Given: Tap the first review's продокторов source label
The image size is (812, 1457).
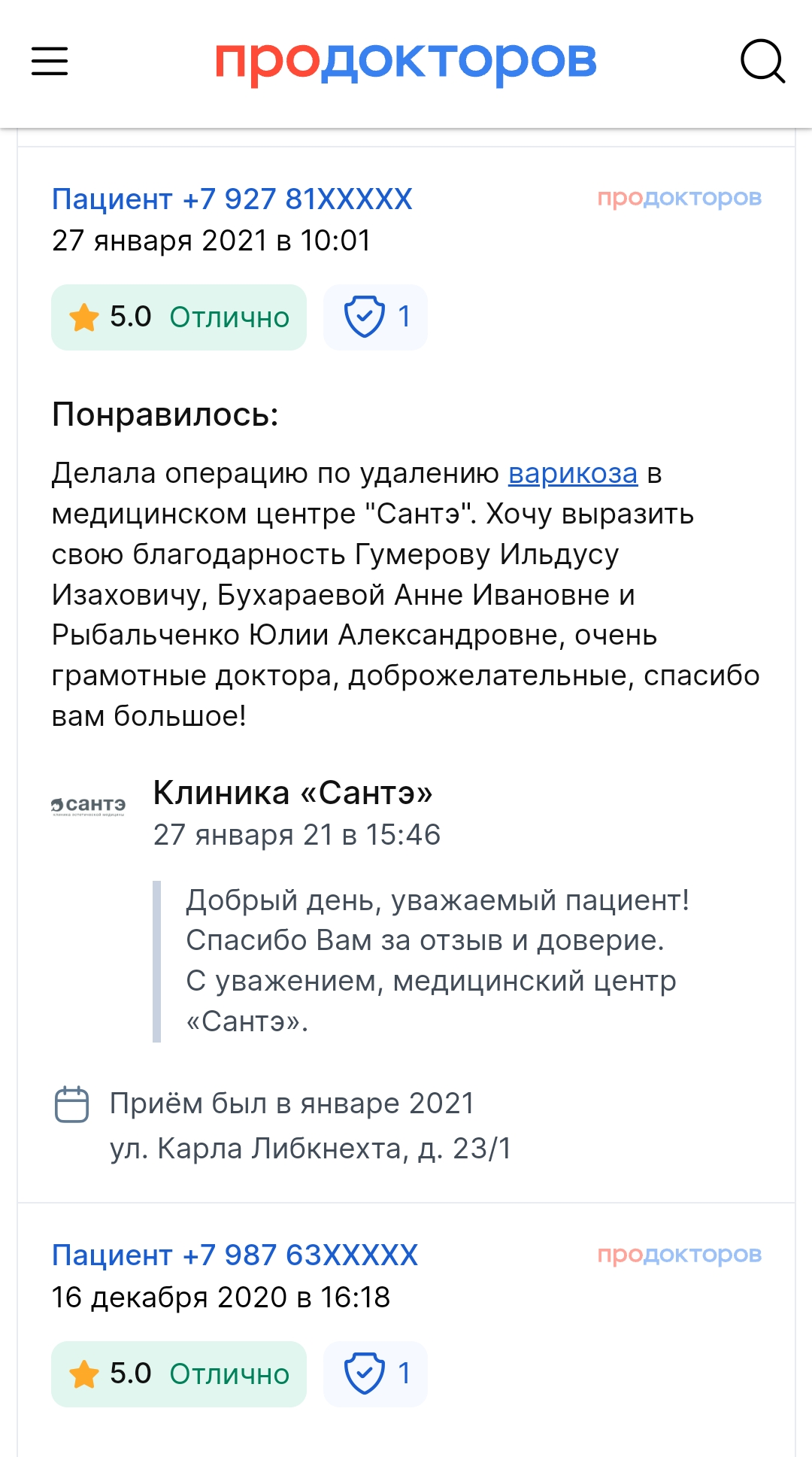Looking at the screenshot, I should [680, 199].
